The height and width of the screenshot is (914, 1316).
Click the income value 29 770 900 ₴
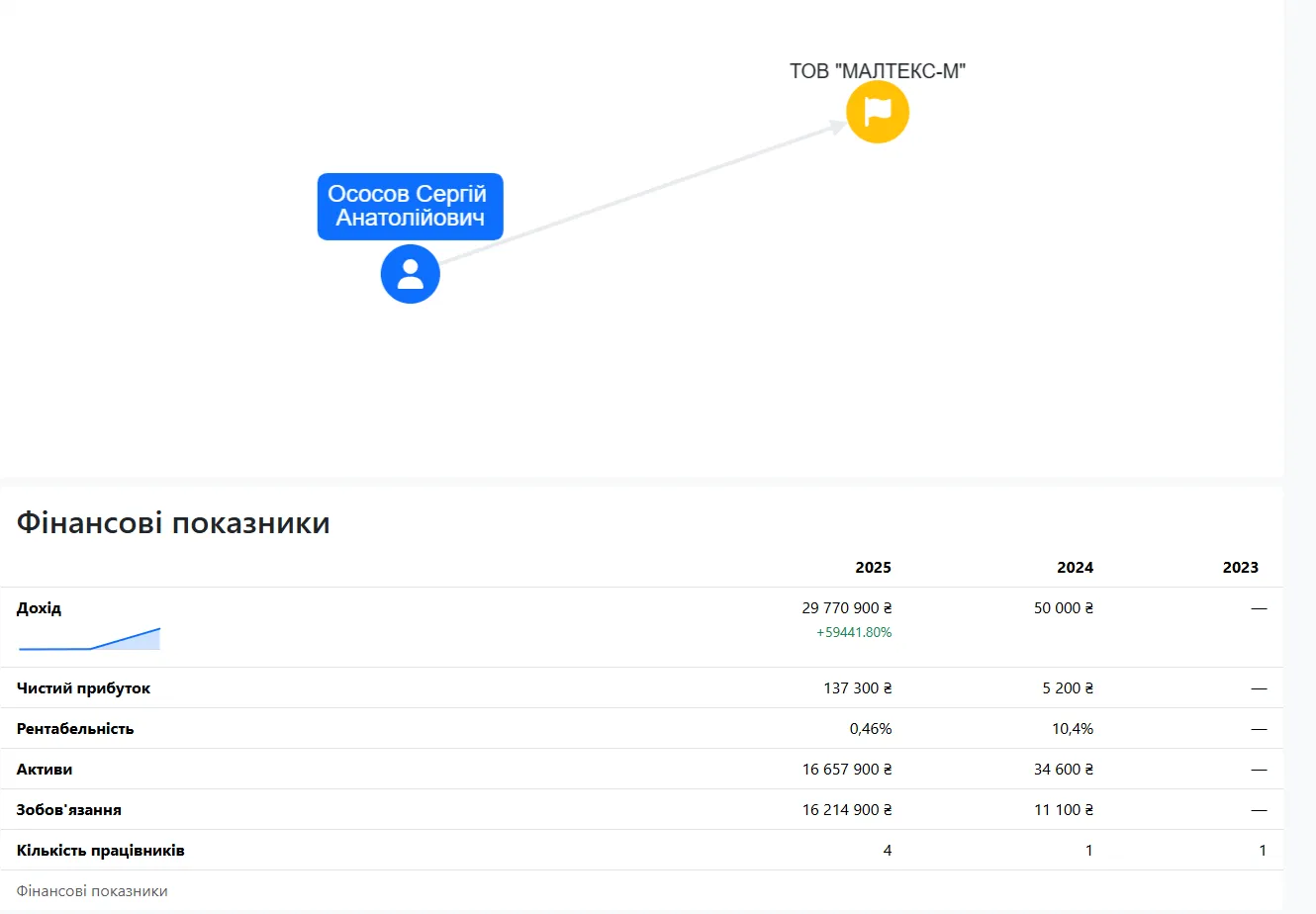pos(847,608)
